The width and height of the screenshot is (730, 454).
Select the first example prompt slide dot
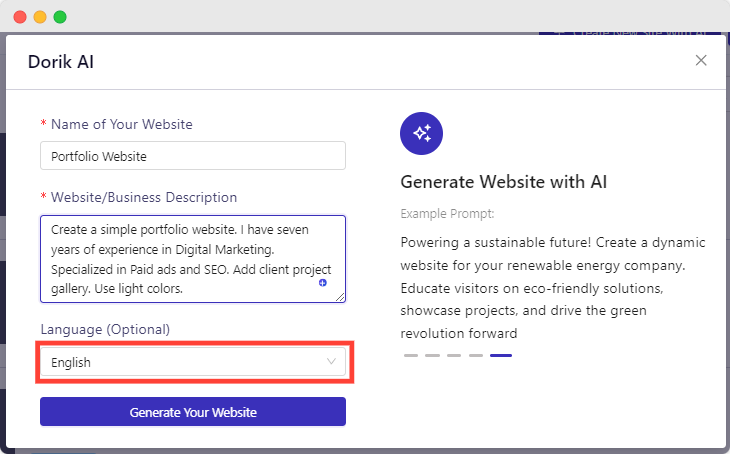click(411, 355)
